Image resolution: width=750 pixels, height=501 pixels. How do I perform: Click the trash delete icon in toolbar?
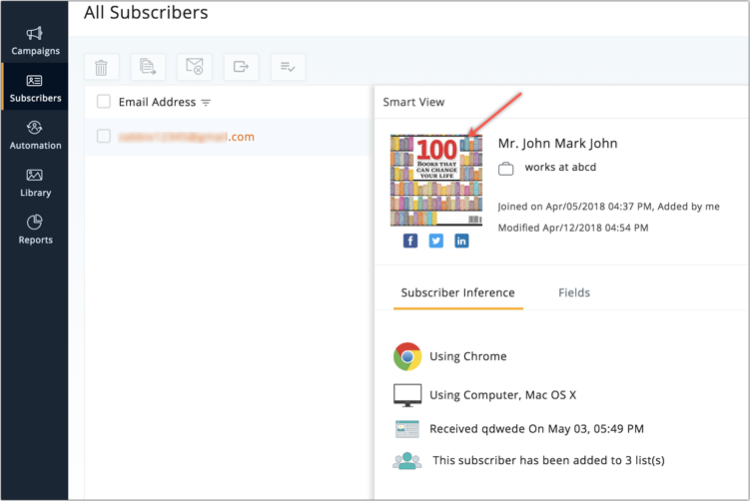(x=101, y=67)
